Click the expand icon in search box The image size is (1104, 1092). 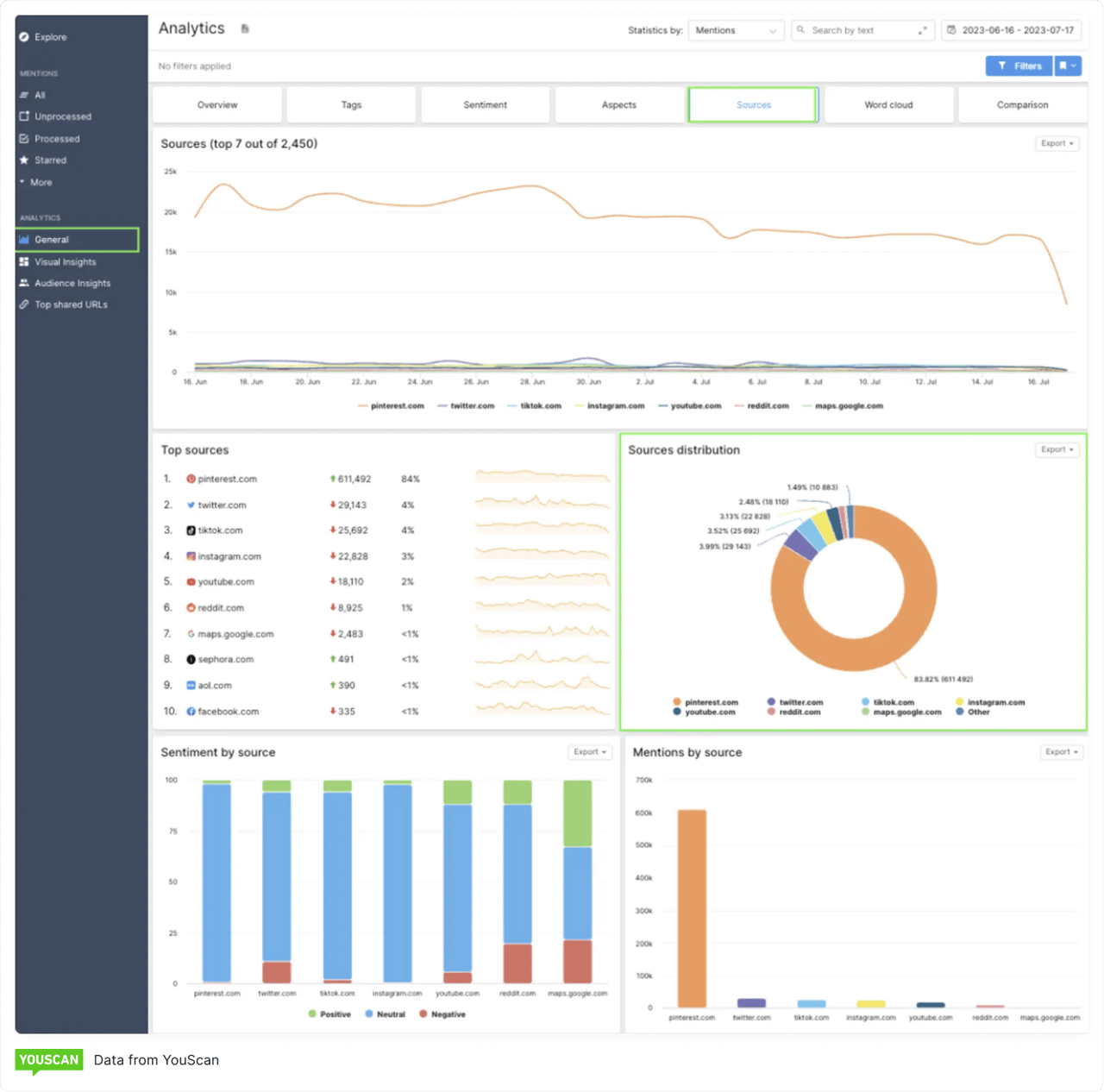coord(922,30)
